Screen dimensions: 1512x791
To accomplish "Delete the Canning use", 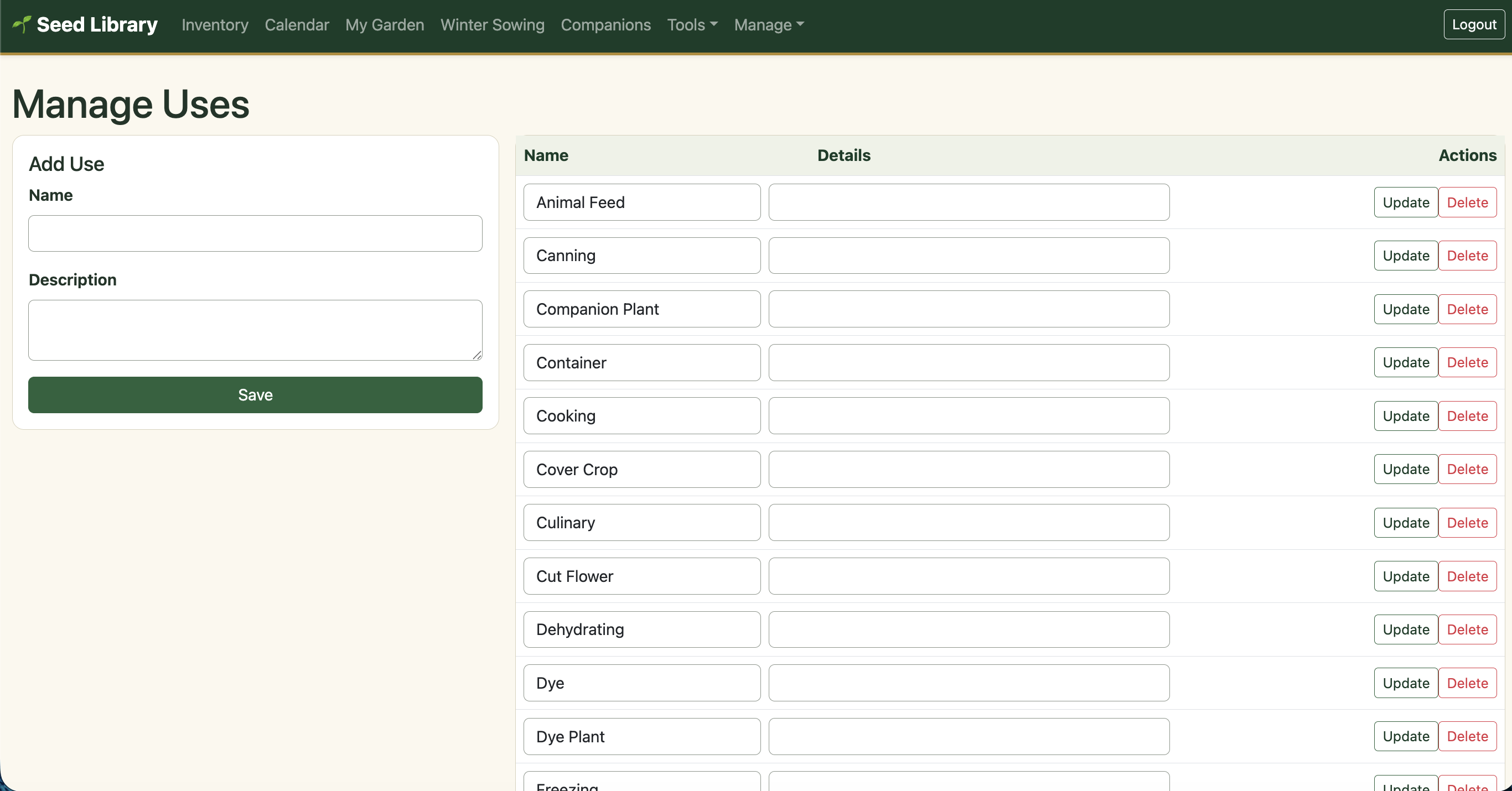I will pos(1467,256).
